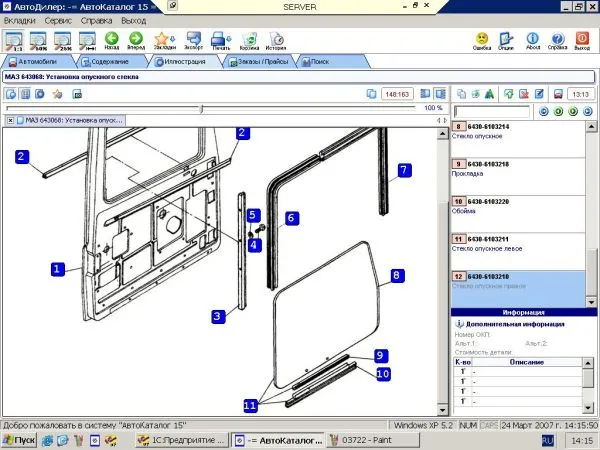
Task: Click callout number 8 on the glass
Action: (397, 275)
